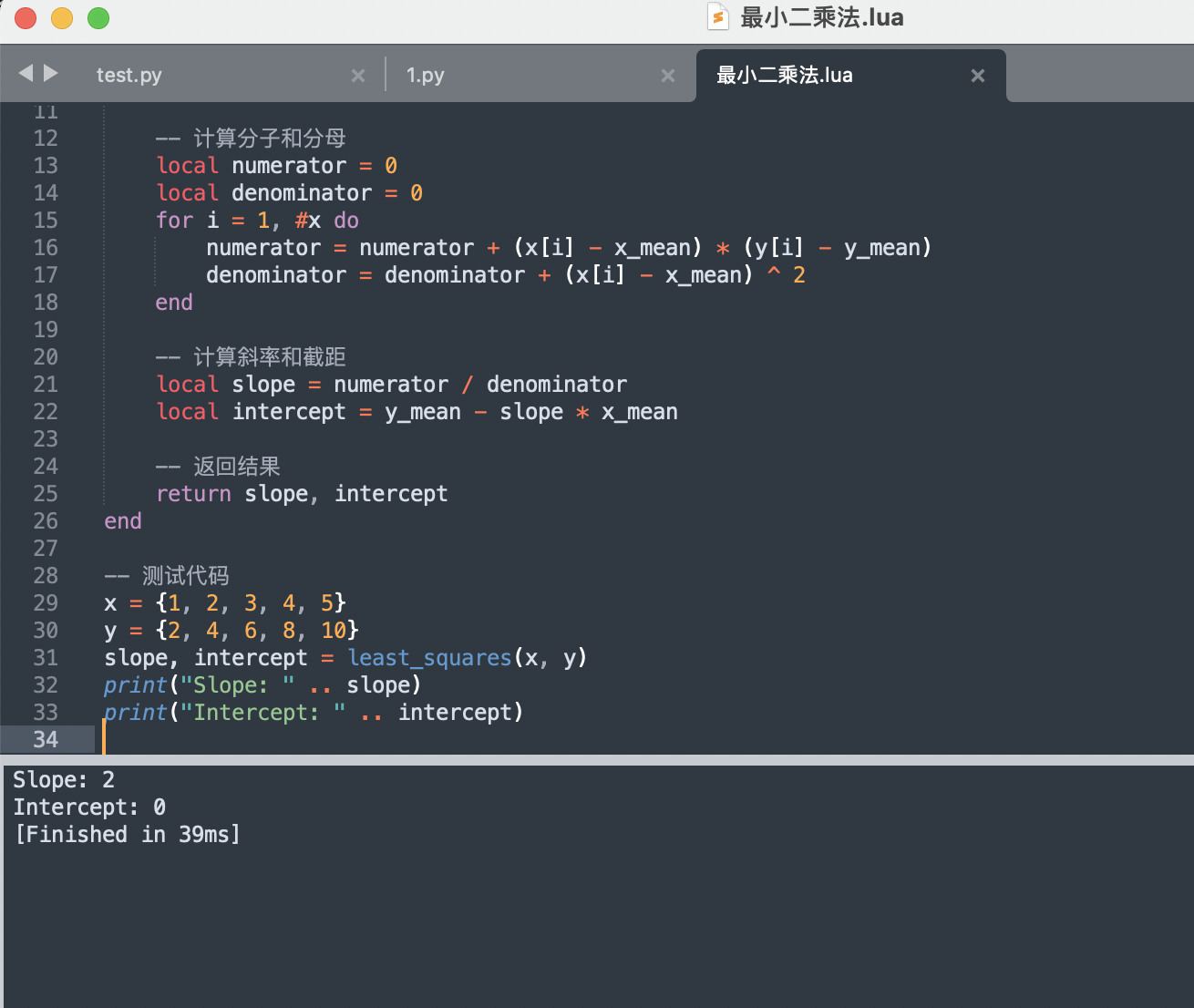
Task: Click '最小二乘法.lua' window title text
Action: click(822, 17)
